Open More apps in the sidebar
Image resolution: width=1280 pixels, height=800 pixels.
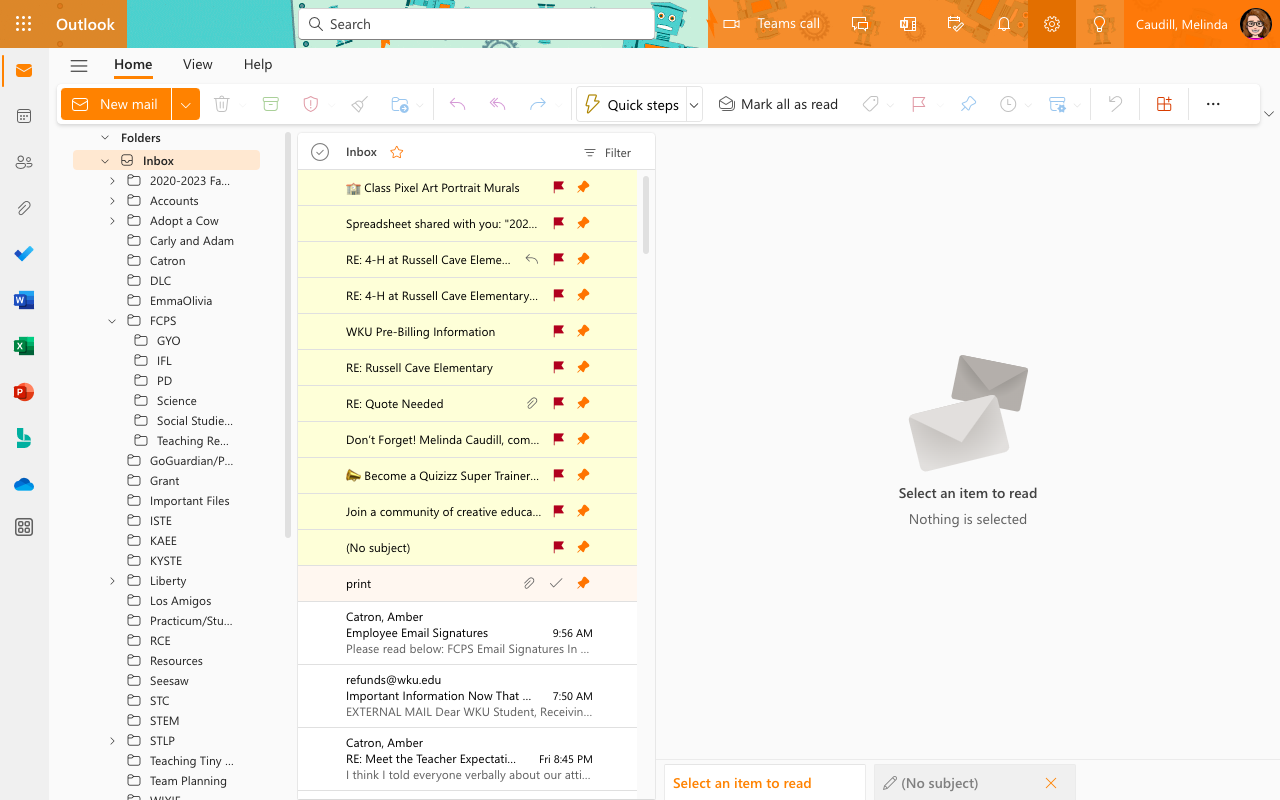tap(24, 527)
